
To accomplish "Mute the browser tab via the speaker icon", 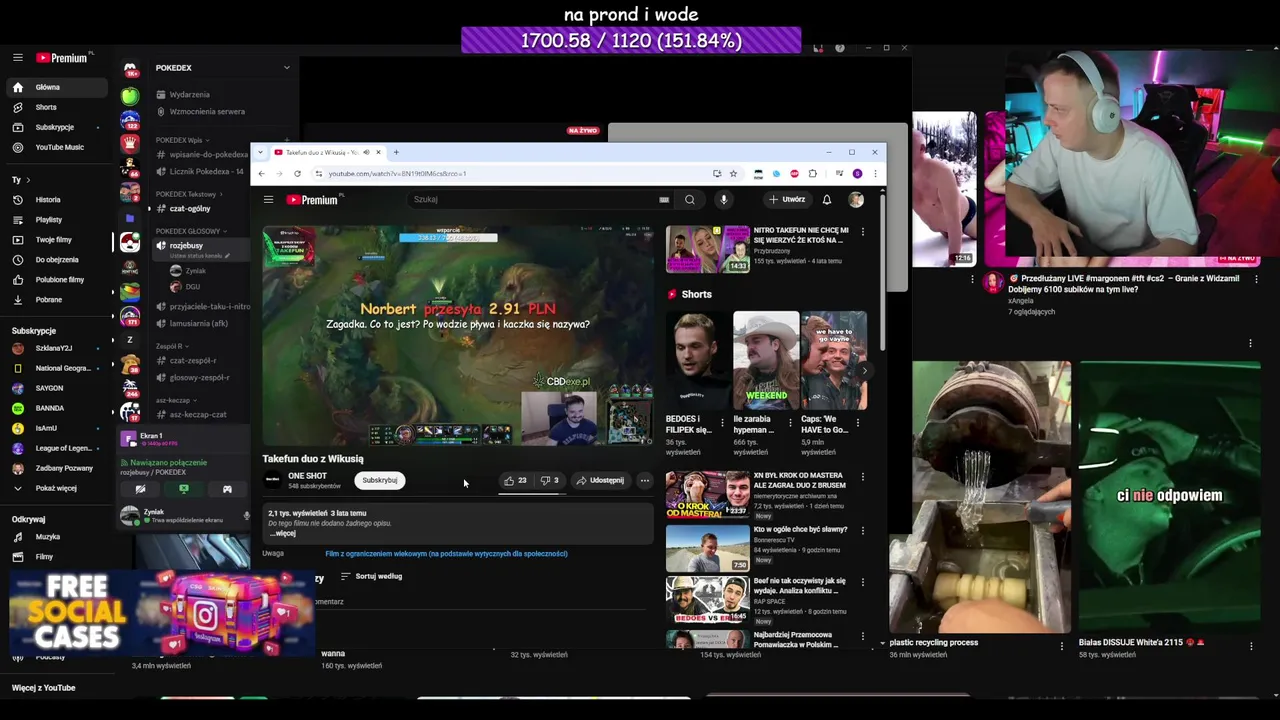I will click(x=366, y=153).
